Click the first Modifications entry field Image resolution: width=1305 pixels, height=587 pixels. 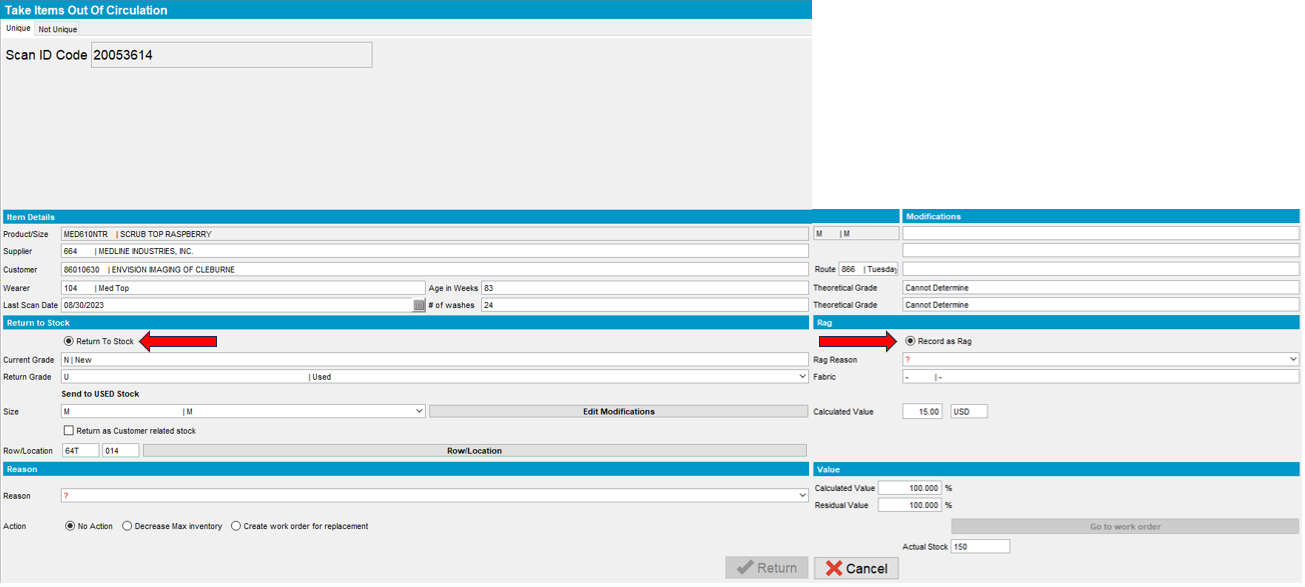click(x=1101, y=234)
